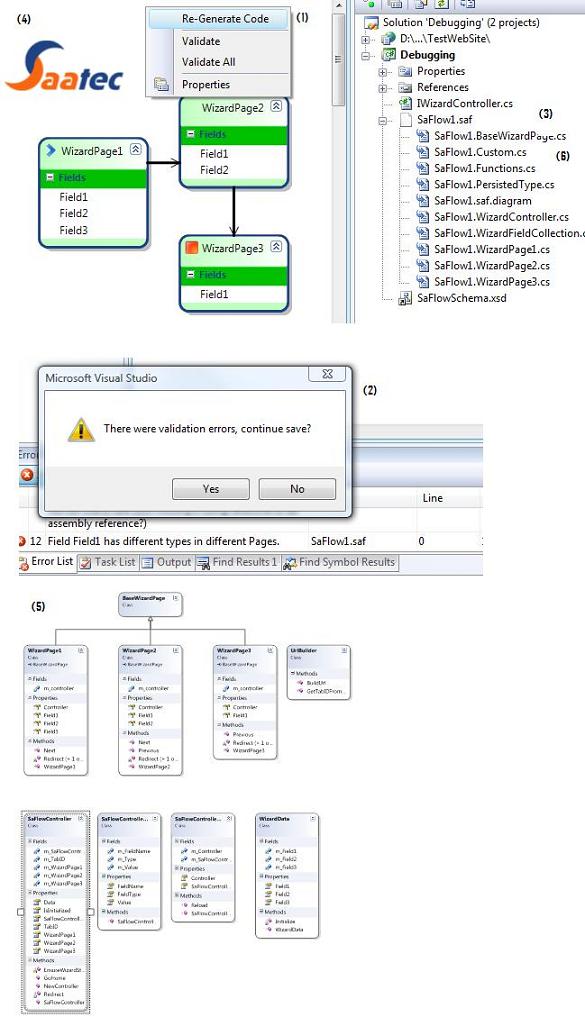Expand BaseWizardPage class with its chevron
The image size is (585, 1017).
(175, 598)
